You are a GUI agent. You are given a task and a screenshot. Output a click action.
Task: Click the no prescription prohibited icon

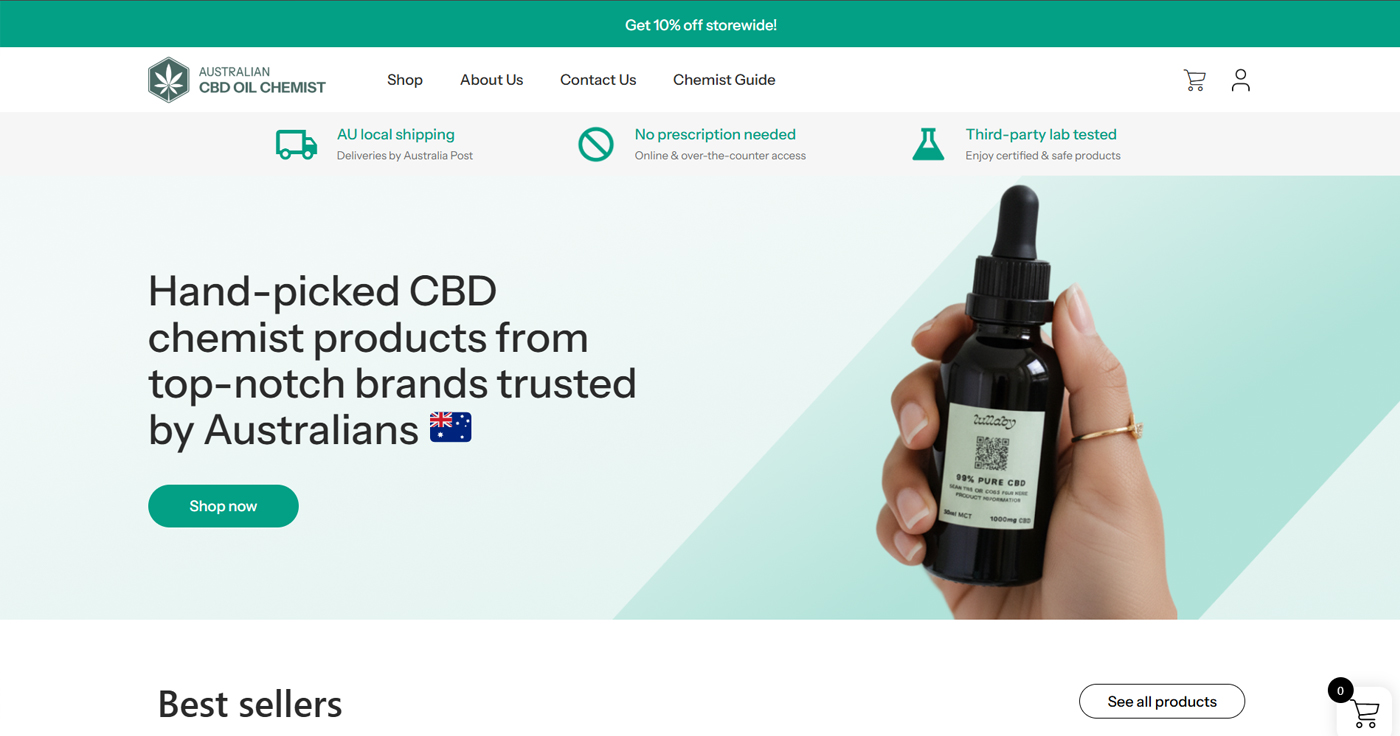(x=596, y=144)
